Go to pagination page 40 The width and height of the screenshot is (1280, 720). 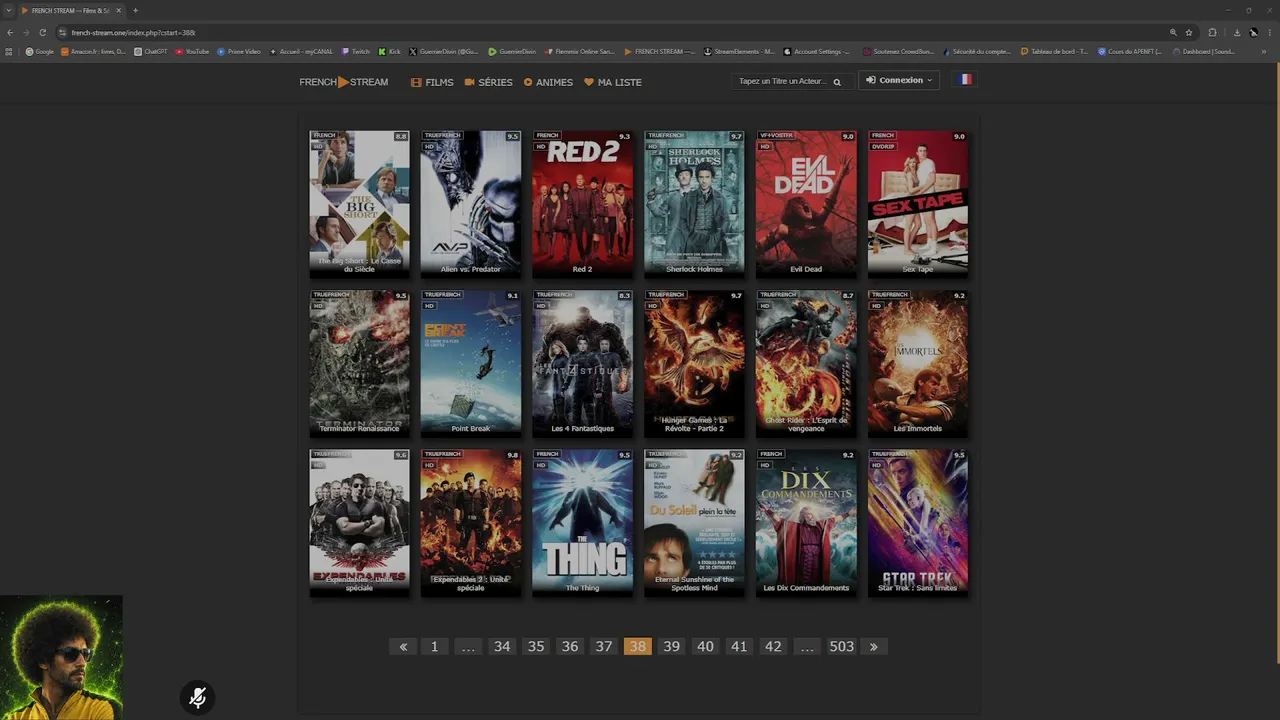705,646
